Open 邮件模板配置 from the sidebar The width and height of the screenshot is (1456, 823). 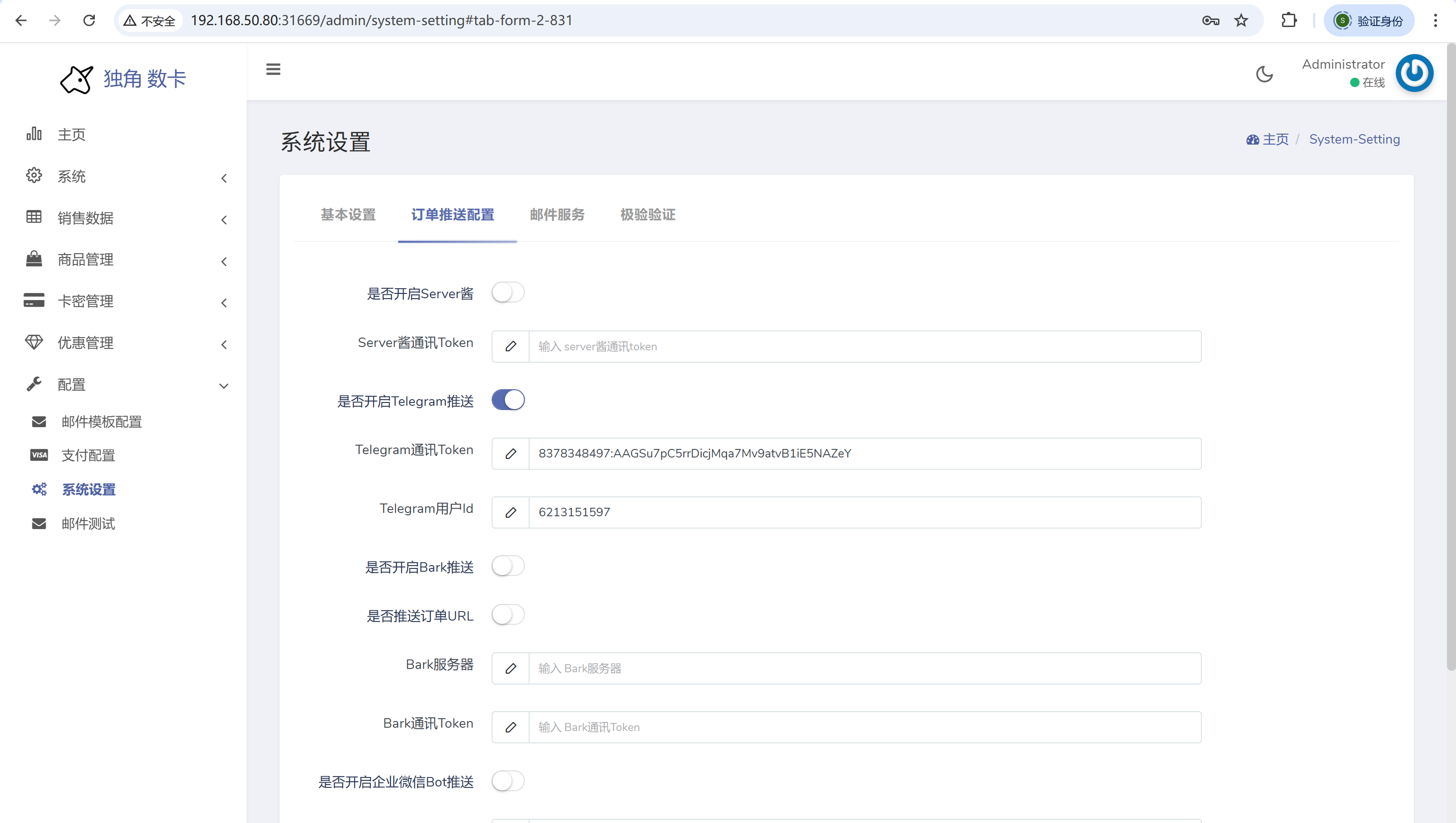(101, 421)
